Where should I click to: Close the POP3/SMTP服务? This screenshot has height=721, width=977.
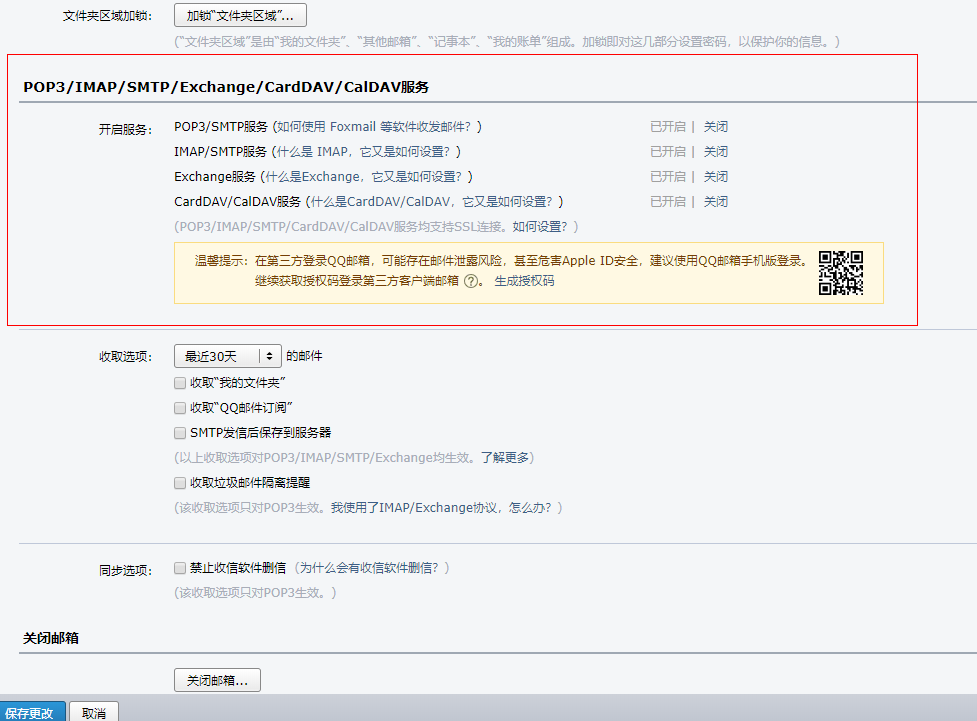[x=714, y=126]
